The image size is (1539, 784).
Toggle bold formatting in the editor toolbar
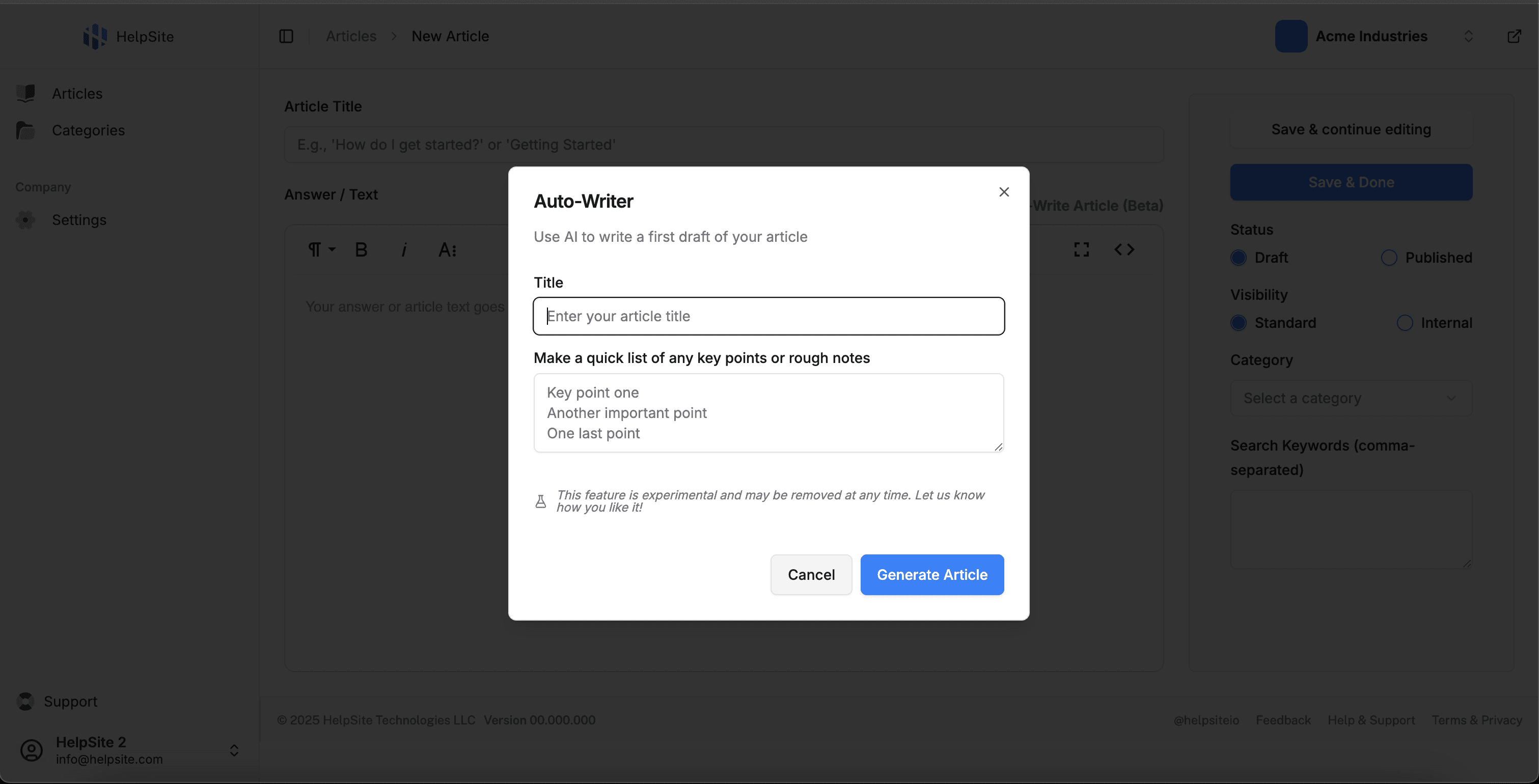[361, 249]
